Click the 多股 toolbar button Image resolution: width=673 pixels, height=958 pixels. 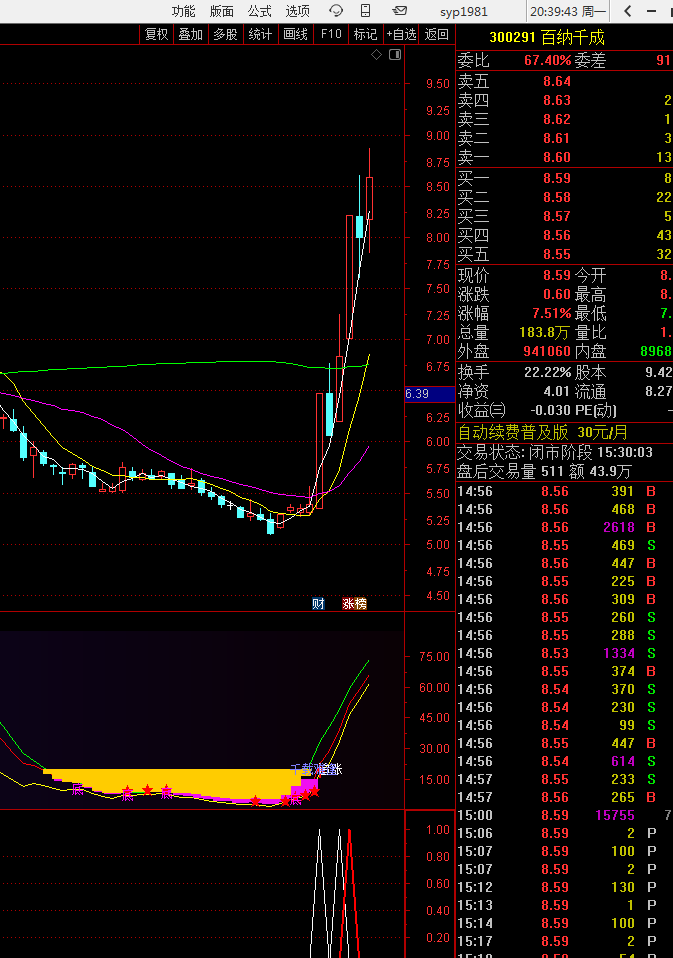[225, 34]
